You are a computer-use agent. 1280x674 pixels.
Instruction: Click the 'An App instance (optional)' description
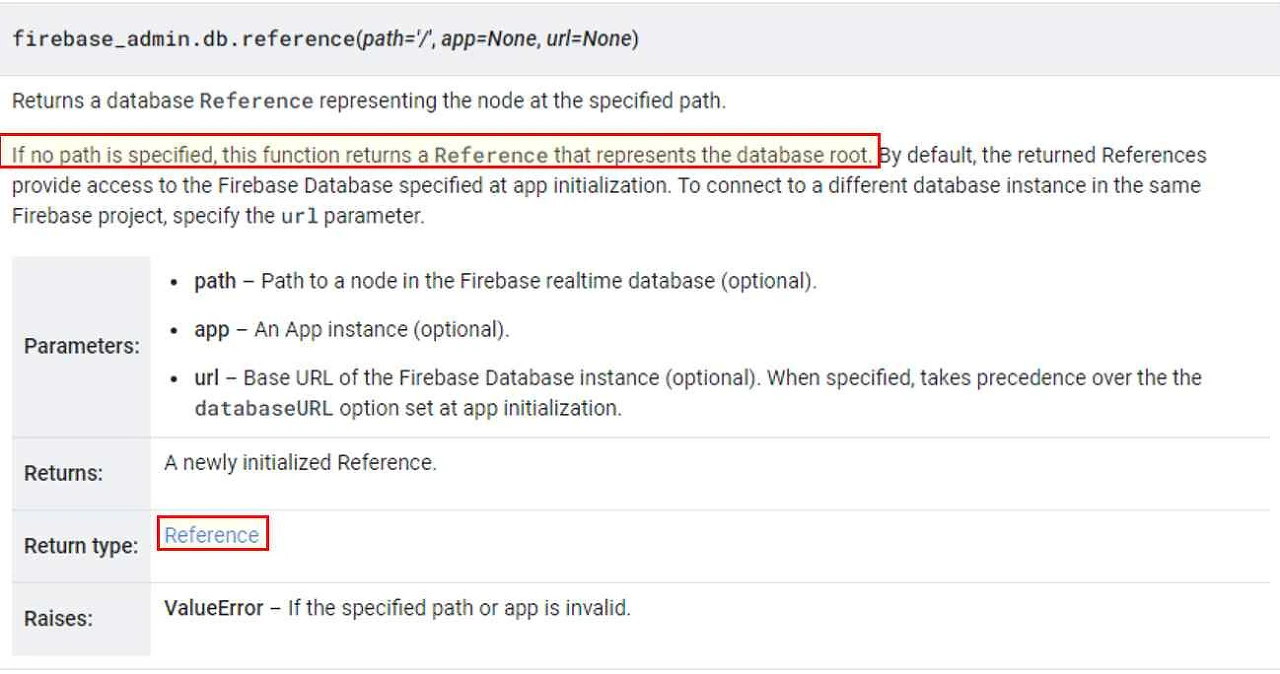pos(382,330)
